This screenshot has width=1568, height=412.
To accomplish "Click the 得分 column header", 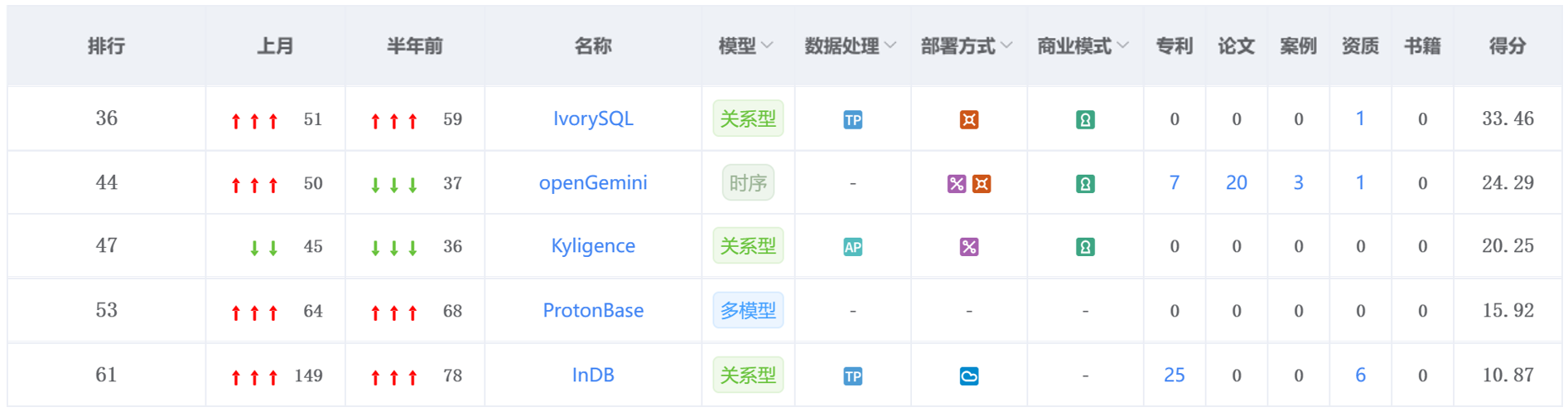I will tap(1507, 46).
